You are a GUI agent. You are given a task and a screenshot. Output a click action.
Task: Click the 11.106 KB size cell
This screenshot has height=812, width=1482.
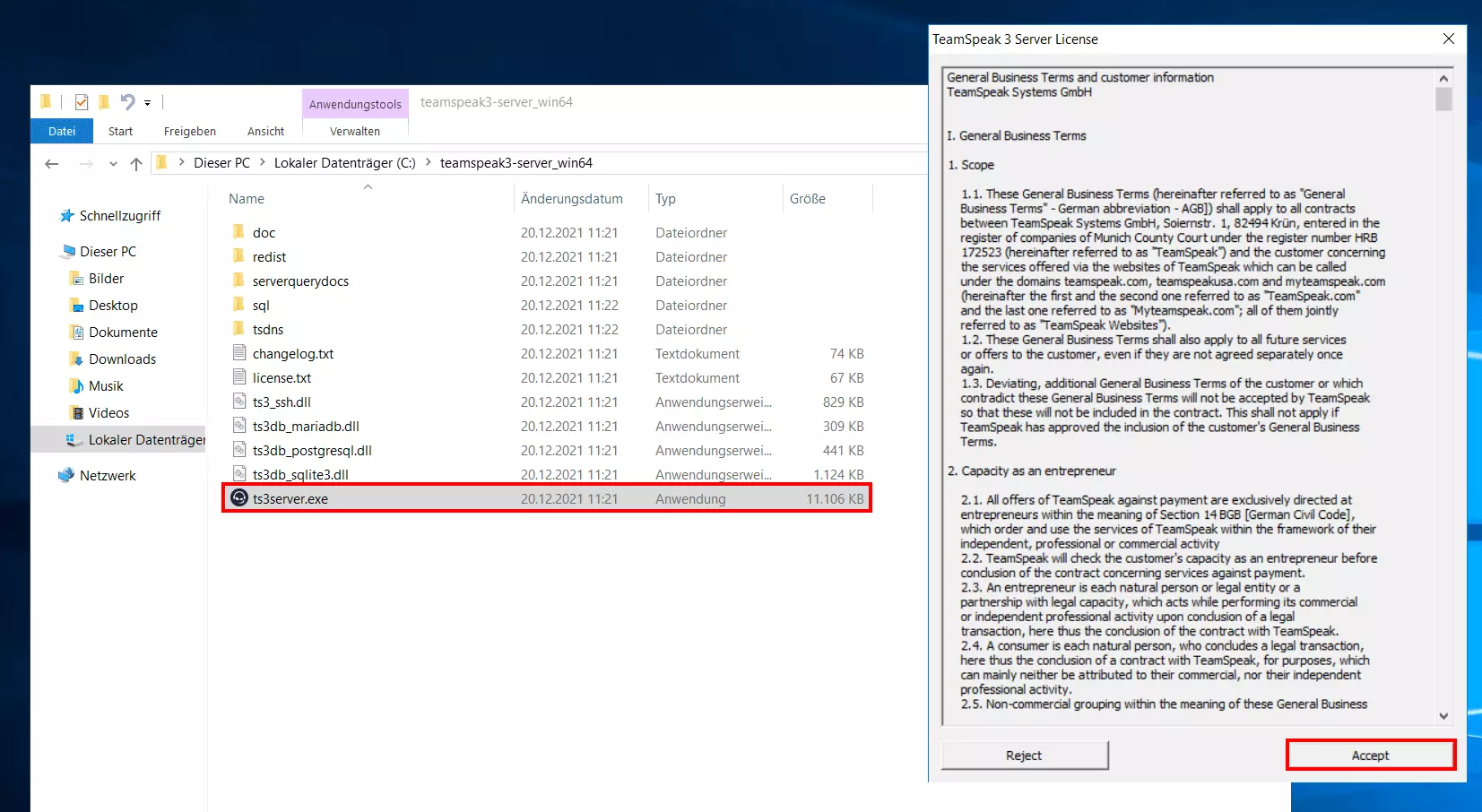[835, 499]
